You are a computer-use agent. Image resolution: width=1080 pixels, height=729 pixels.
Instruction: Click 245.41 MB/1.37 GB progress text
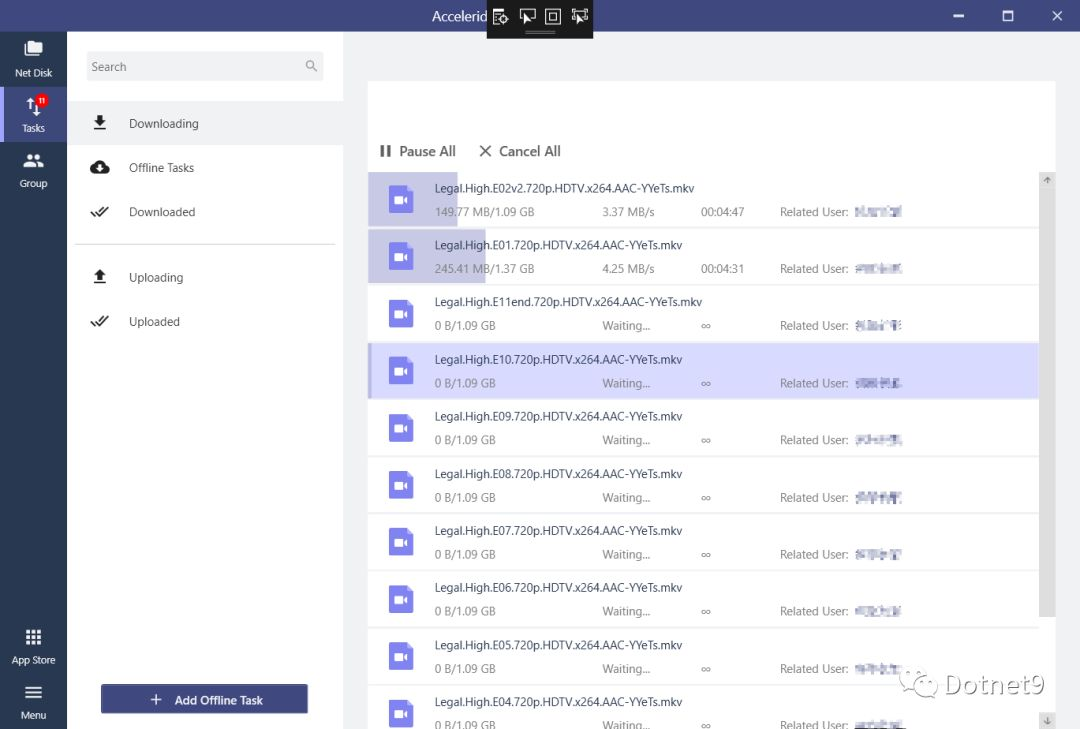[x=484, y=269]
